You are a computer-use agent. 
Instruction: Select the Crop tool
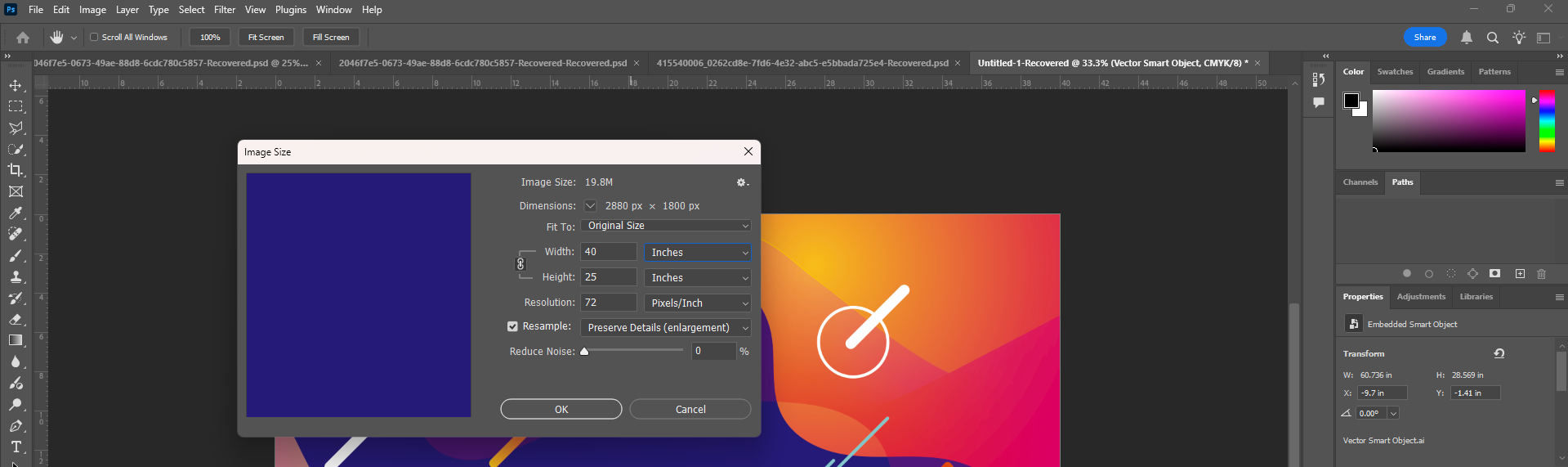16,170
